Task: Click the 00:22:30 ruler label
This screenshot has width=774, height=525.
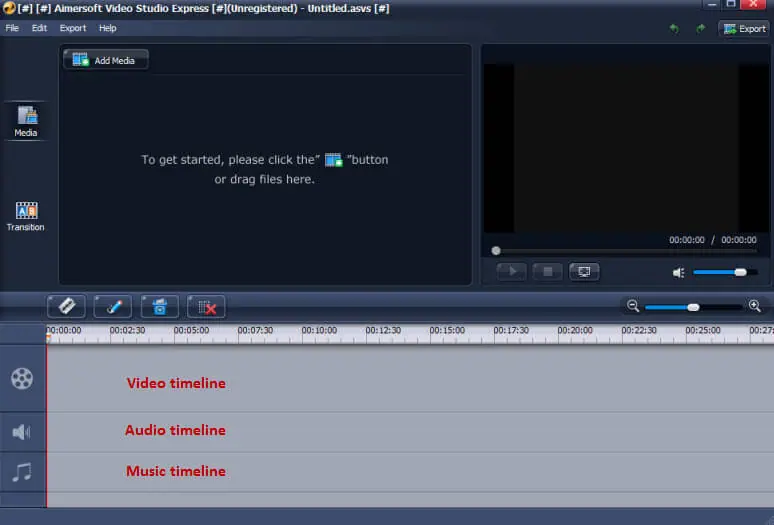Action: coord(639,330)
